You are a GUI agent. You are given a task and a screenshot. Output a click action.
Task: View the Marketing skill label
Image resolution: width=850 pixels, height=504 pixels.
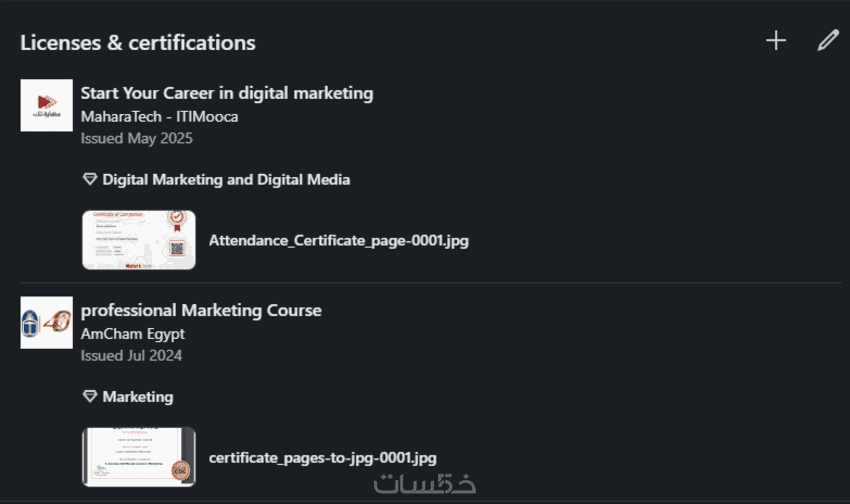[x=137, y=397]
